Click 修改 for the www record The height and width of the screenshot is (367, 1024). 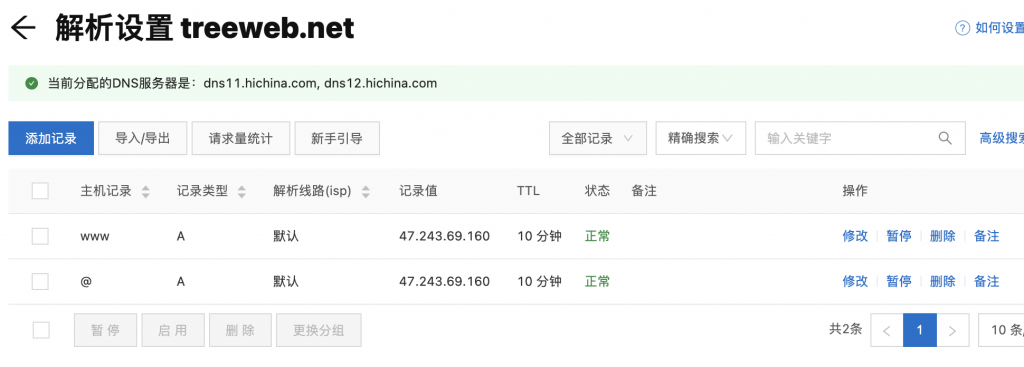(855, 236)
